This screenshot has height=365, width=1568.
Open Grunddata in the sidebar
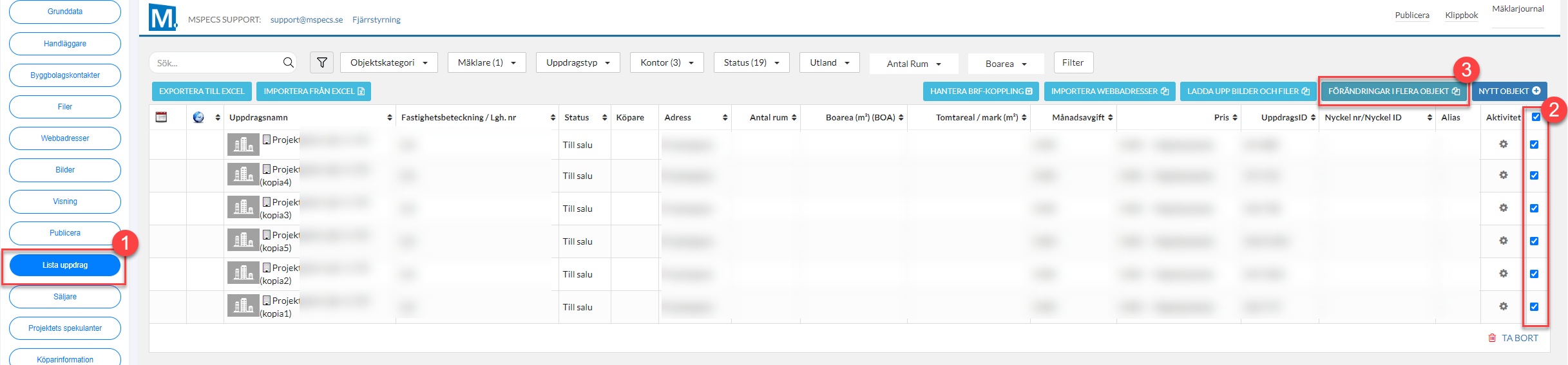(x=65, y=12)
